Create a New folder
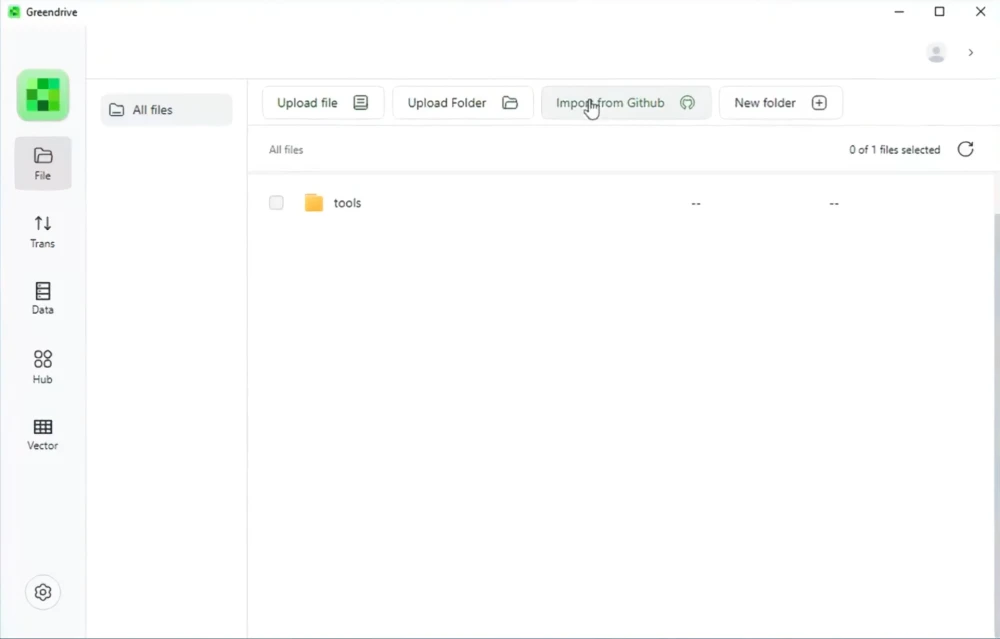 (781, 103)
